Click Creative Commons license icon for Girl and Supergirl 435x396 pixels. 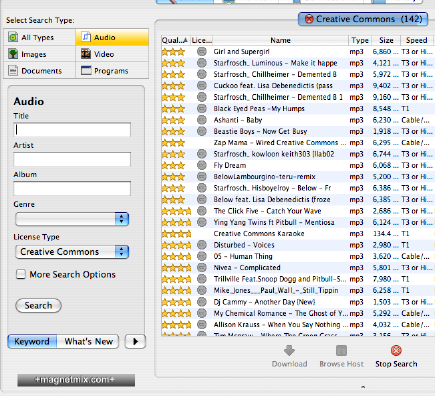click(202, 51)
